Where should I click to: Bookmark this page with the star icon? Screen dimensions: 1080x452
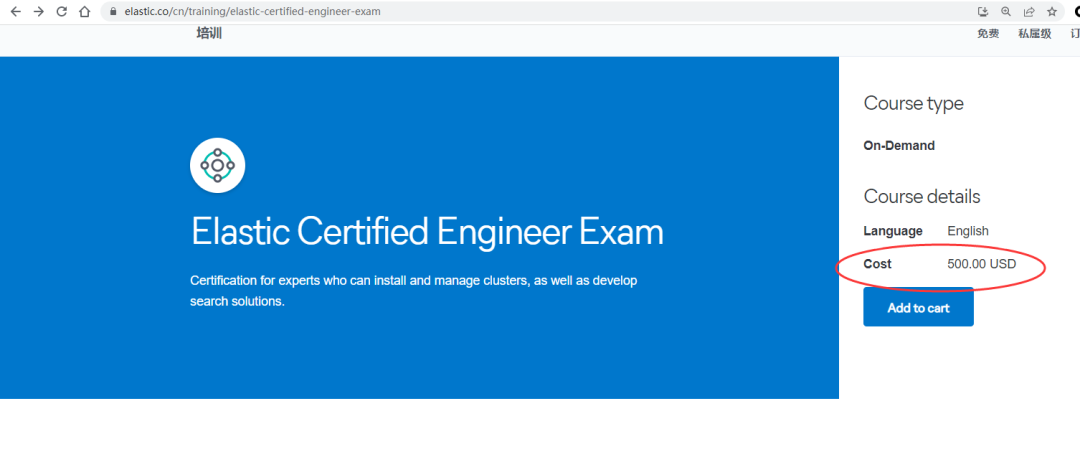[1052, 12]
